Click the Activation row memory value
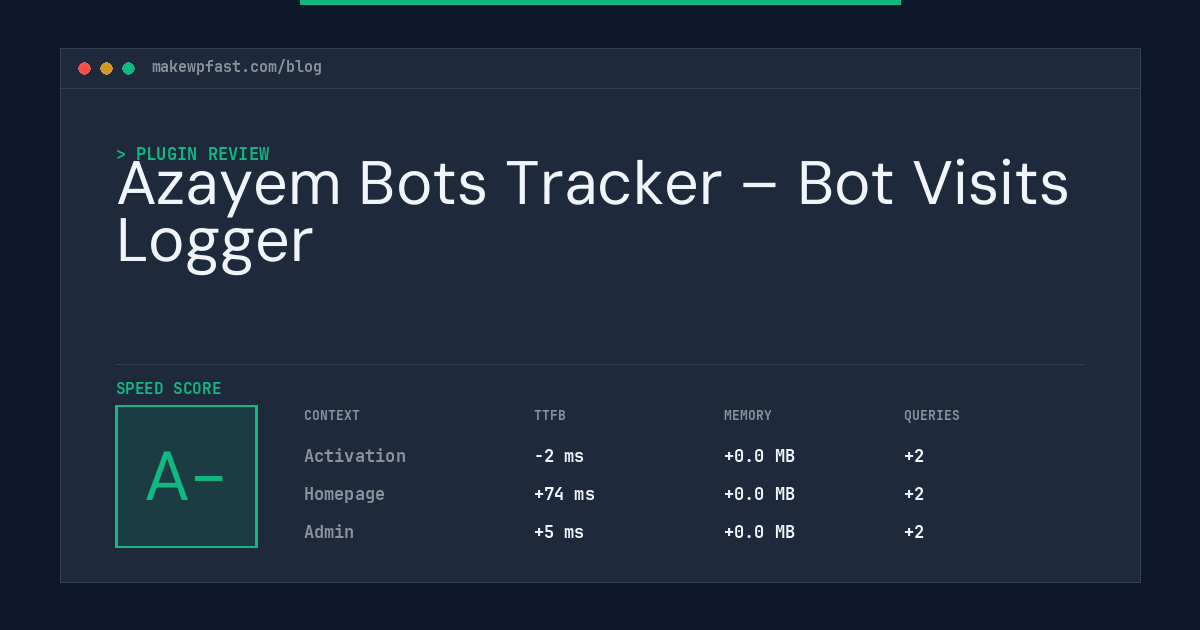Viewport: 1200px width, 630px height. [759, 456]
